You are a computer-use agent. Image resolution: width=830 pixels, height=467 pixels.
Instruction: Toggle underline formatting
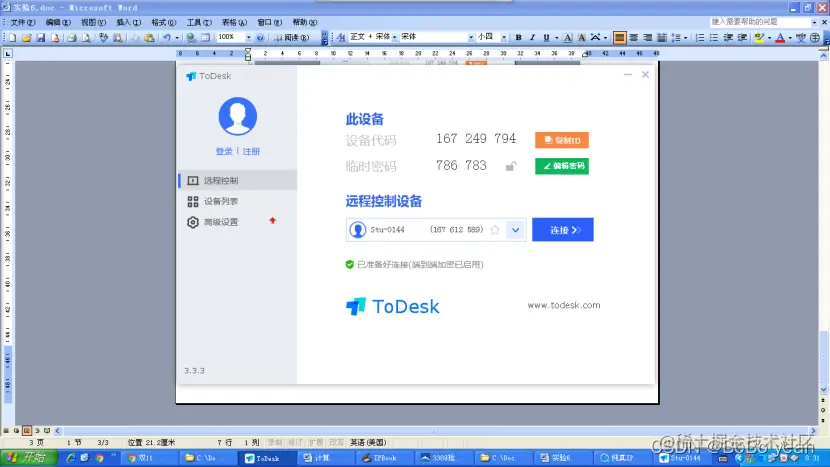pyautogui.click(x=546, y=38)
